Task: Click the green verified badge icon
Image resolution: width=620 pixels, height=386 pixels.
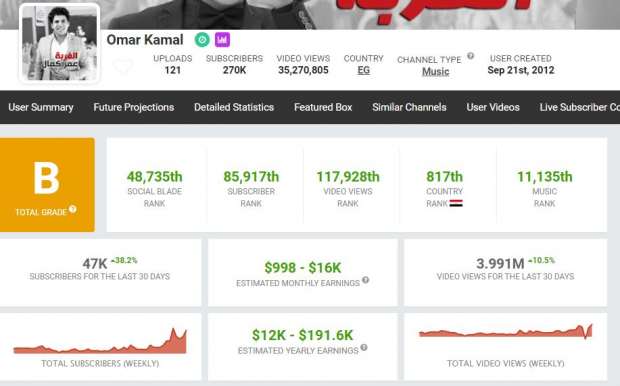Action: click(202, 40)
